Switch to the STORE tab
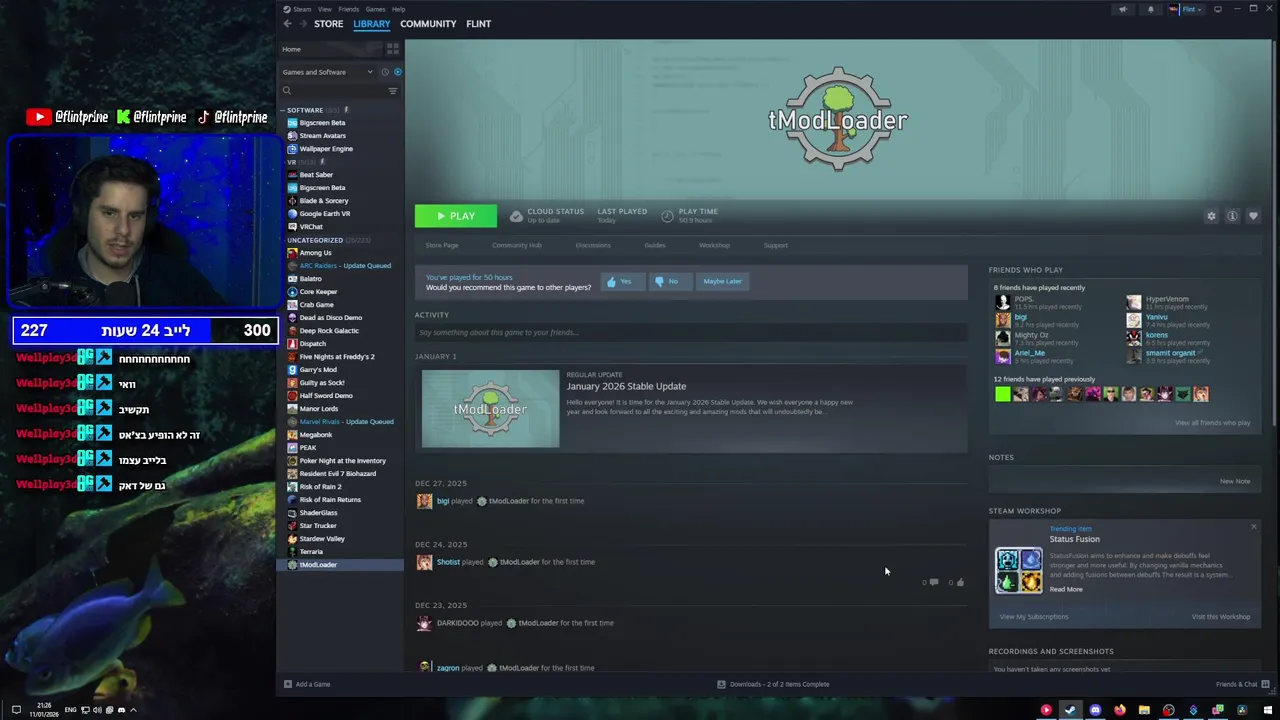This screenshot has width=1280, height=720. [328, 24]
